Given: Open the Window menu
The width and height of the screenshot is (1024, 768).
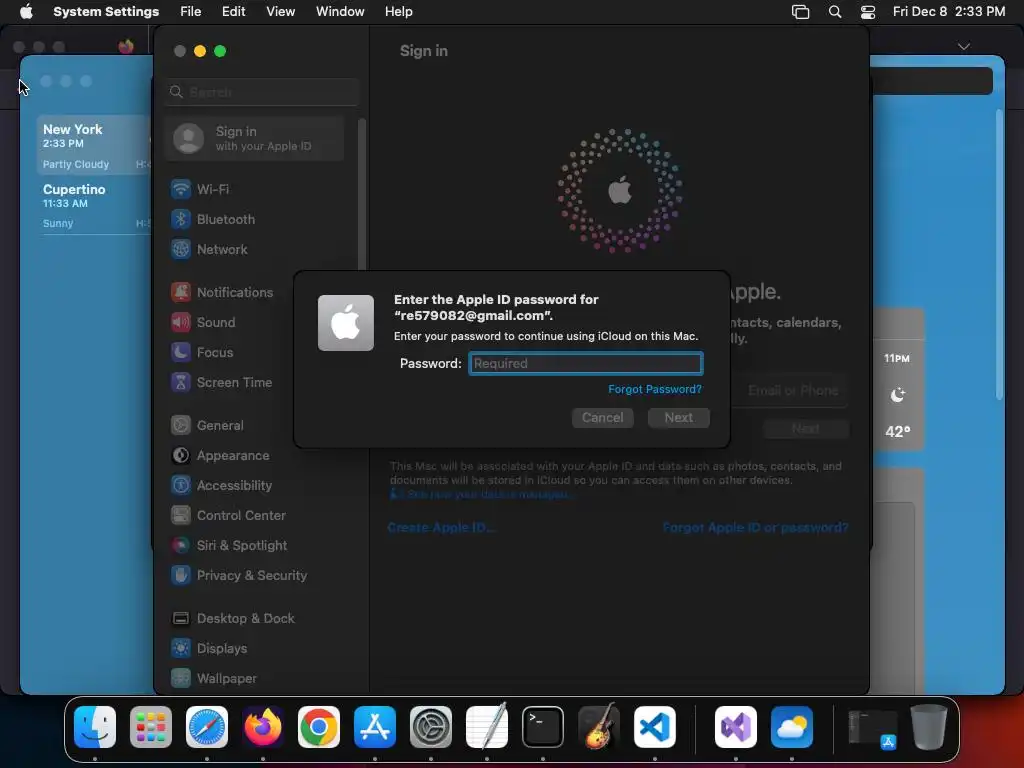Looking at the screenshot, I should [340, 12].
